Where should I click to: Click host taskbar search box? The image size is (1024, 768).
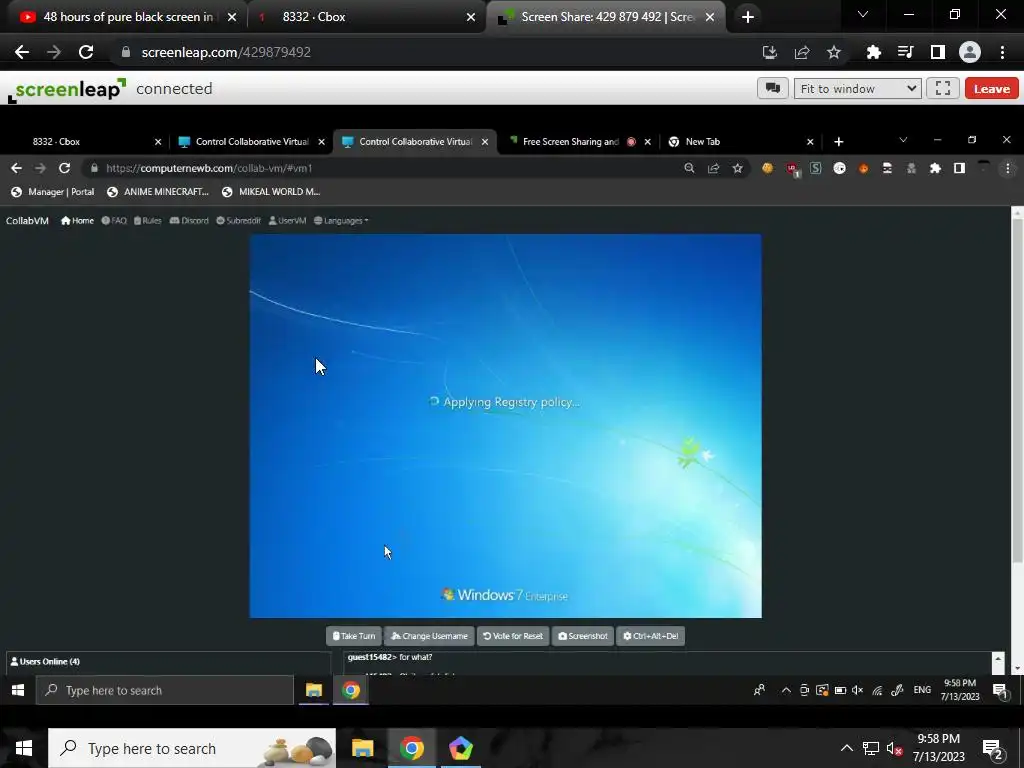[192, 748]
